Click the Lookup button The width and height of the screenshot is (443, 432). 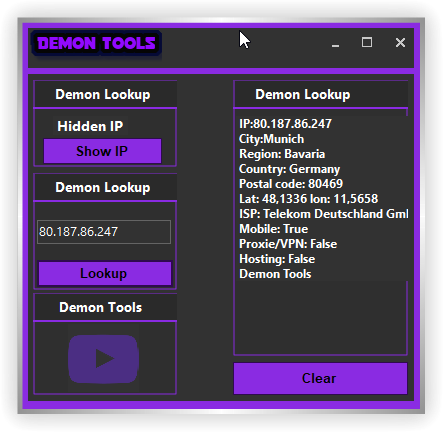click(105, 273)
